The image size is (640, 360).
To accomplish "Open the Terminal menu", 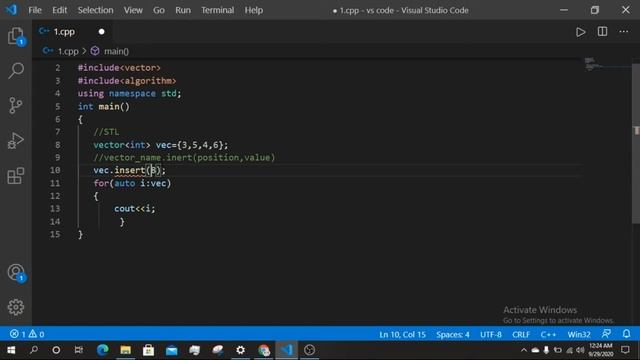I will pos(218,10).
